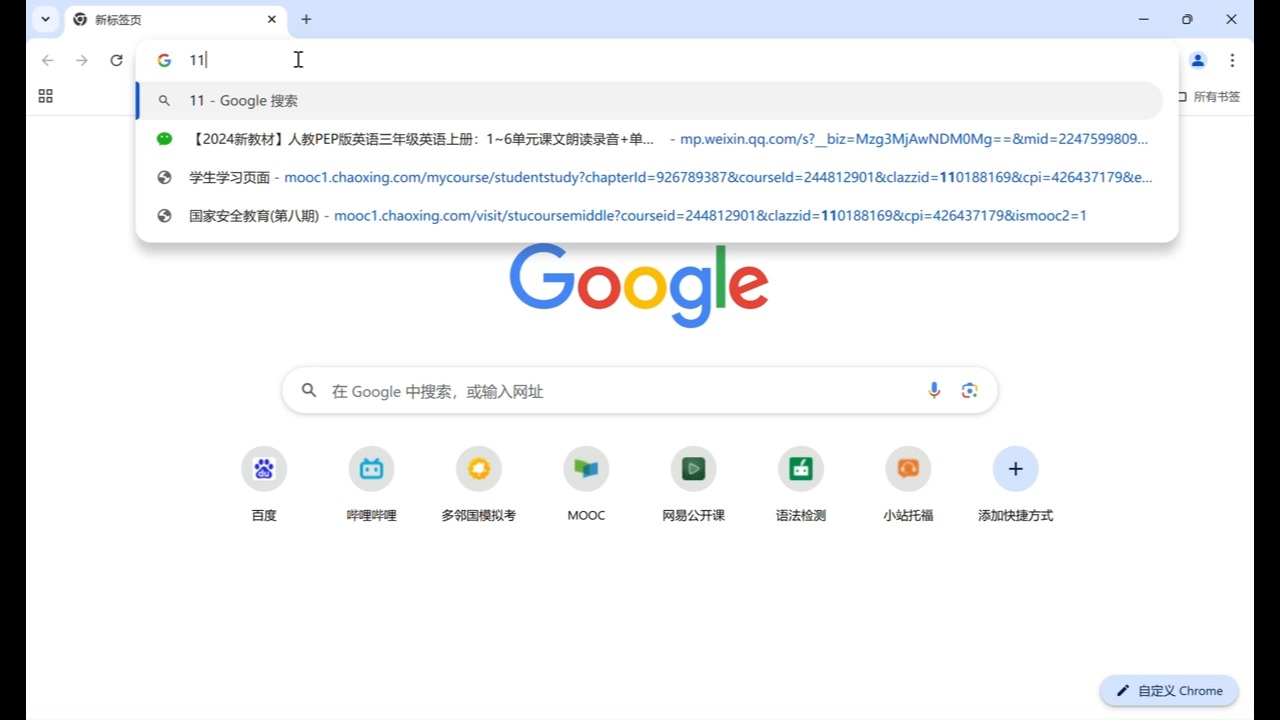Open Google Lens image search icon

pos(969,391)
